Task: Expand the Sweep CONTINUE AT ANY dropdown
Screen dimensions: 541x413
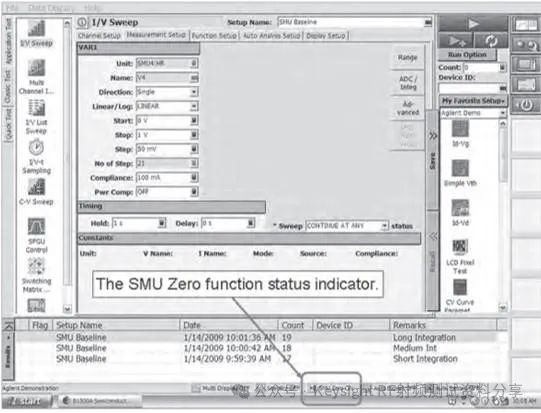Action: click(384, 226)
